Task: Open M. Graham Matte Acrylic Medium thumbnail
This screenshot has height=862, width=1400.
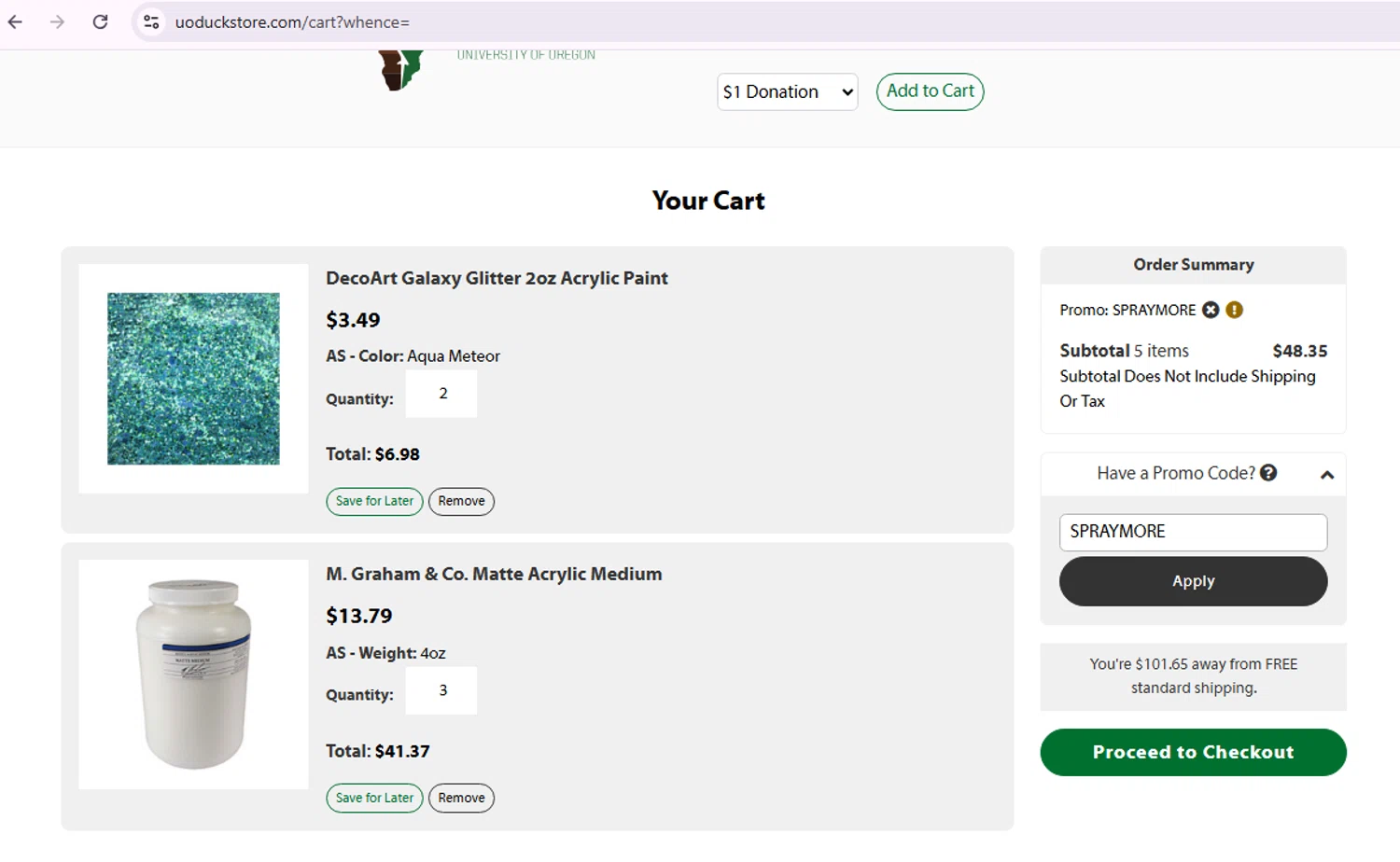Action: 193,674
